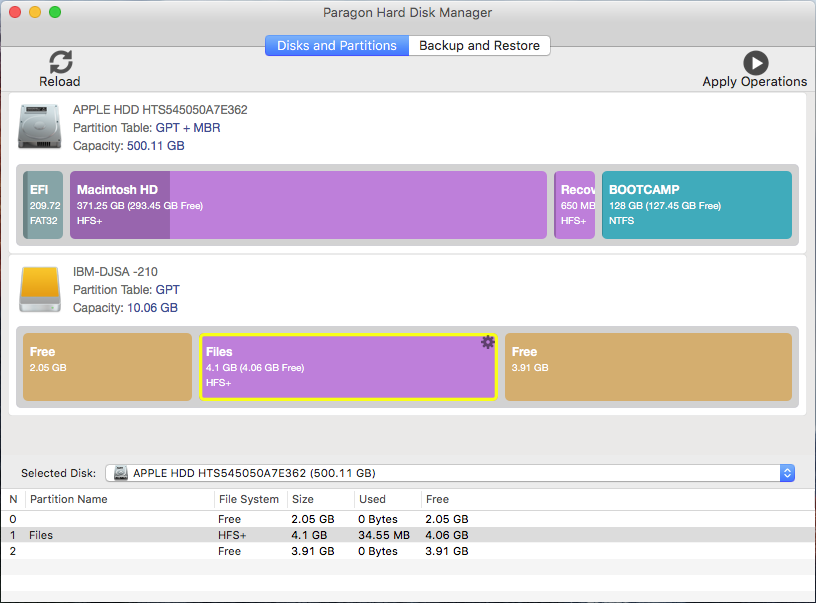Switch to Backup and Restore tab
The image size is (816, 603).
pos(479,46)
